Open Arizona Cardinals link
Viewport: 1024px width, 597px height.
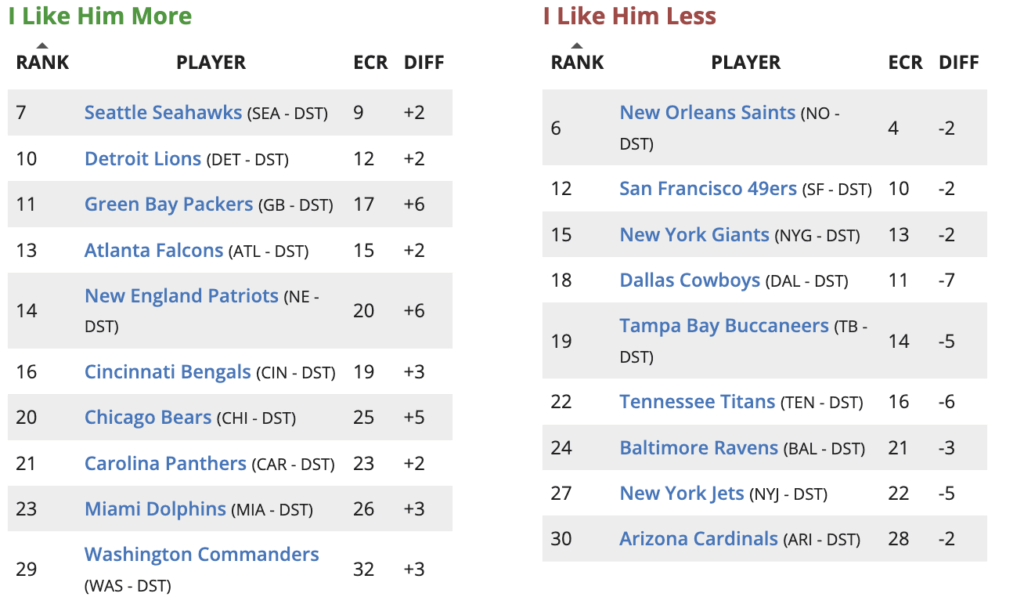pos(698,539)
